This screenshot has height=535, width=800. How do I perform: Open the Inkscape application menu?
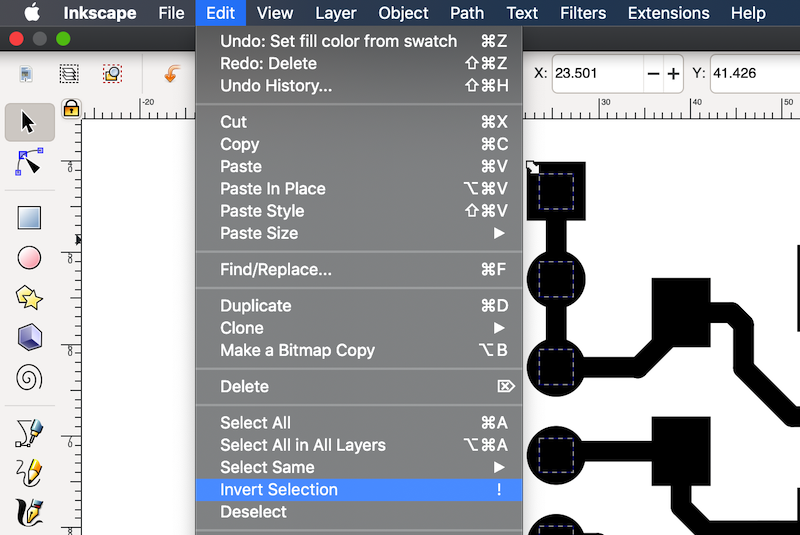coord(99,13)
